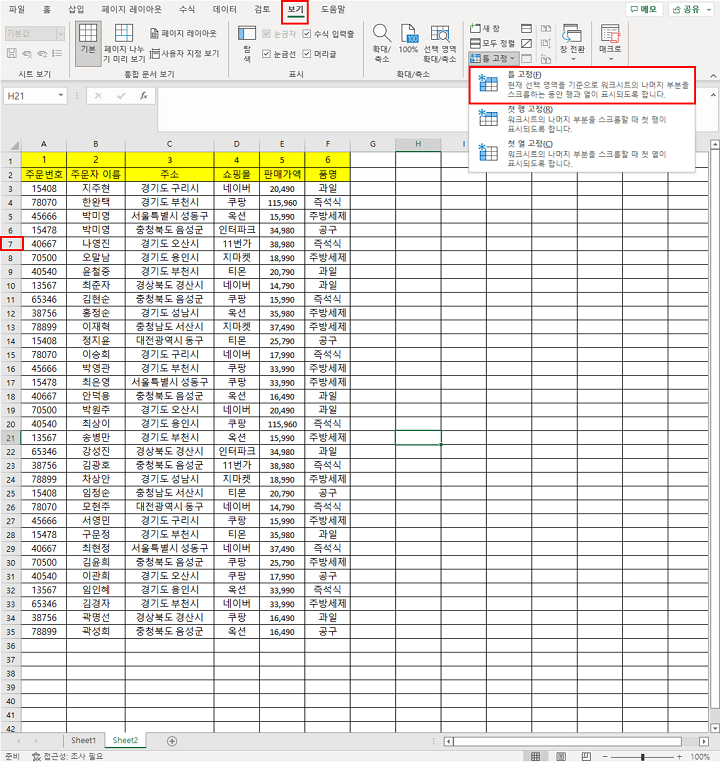Click 모두 정렬 arrange all
This screenshot has width=720, height=762.
pyautogui.click(x=492, y=43)
